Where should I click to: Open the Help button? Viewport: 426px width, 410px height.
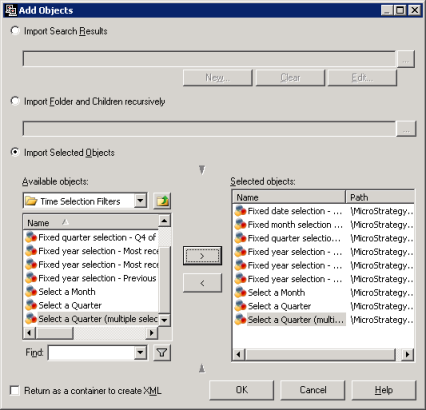tap(384, 390)
